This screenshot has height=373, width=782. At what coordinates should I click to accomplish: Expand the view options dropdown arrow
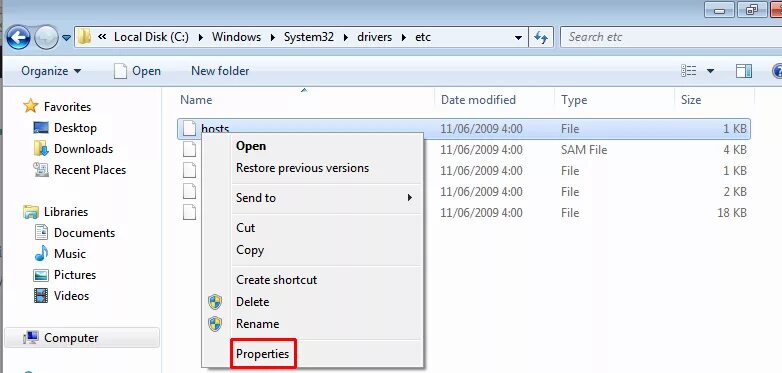pyautogui.click(x=710, y=71)
